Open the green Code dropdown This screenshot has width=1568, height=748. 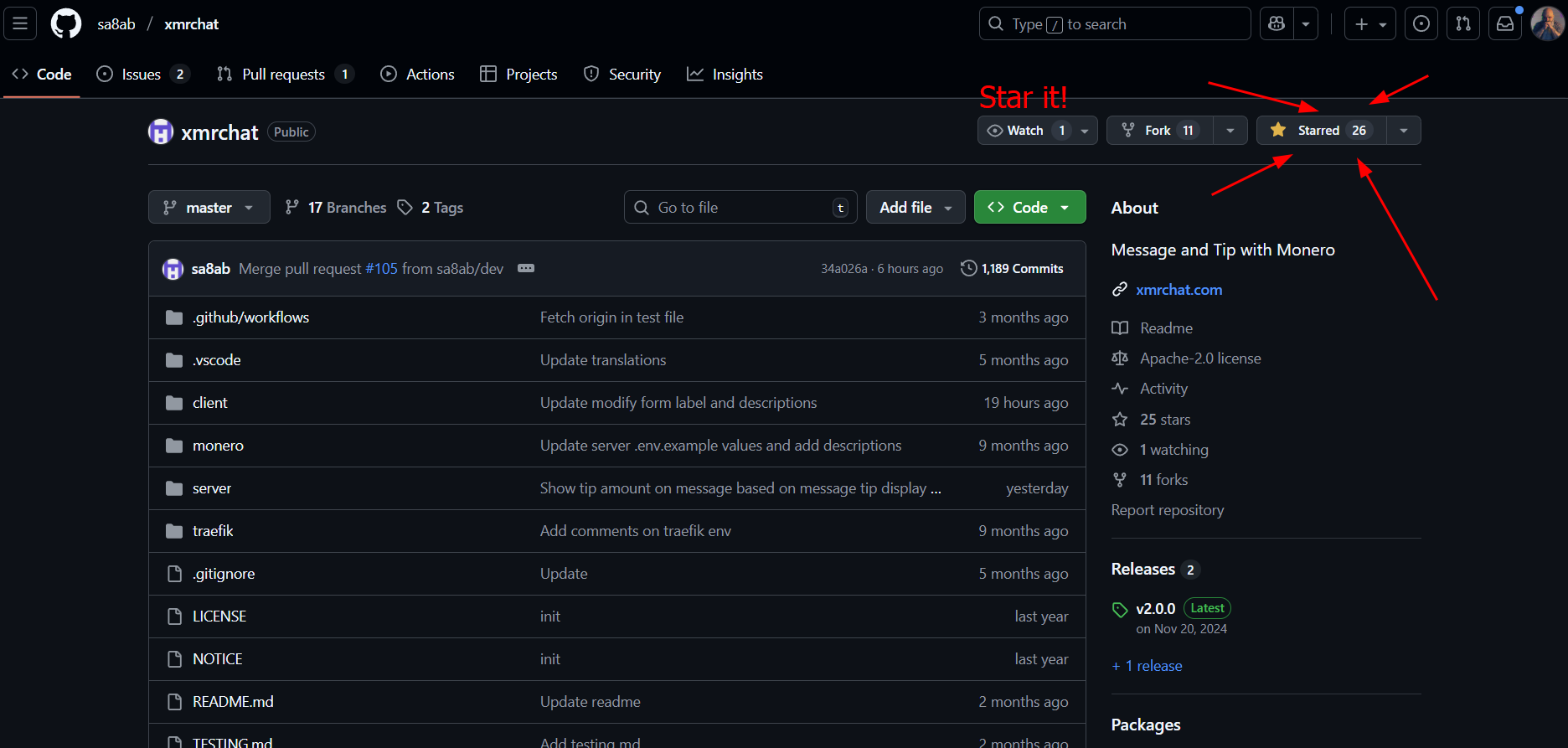1029,208
